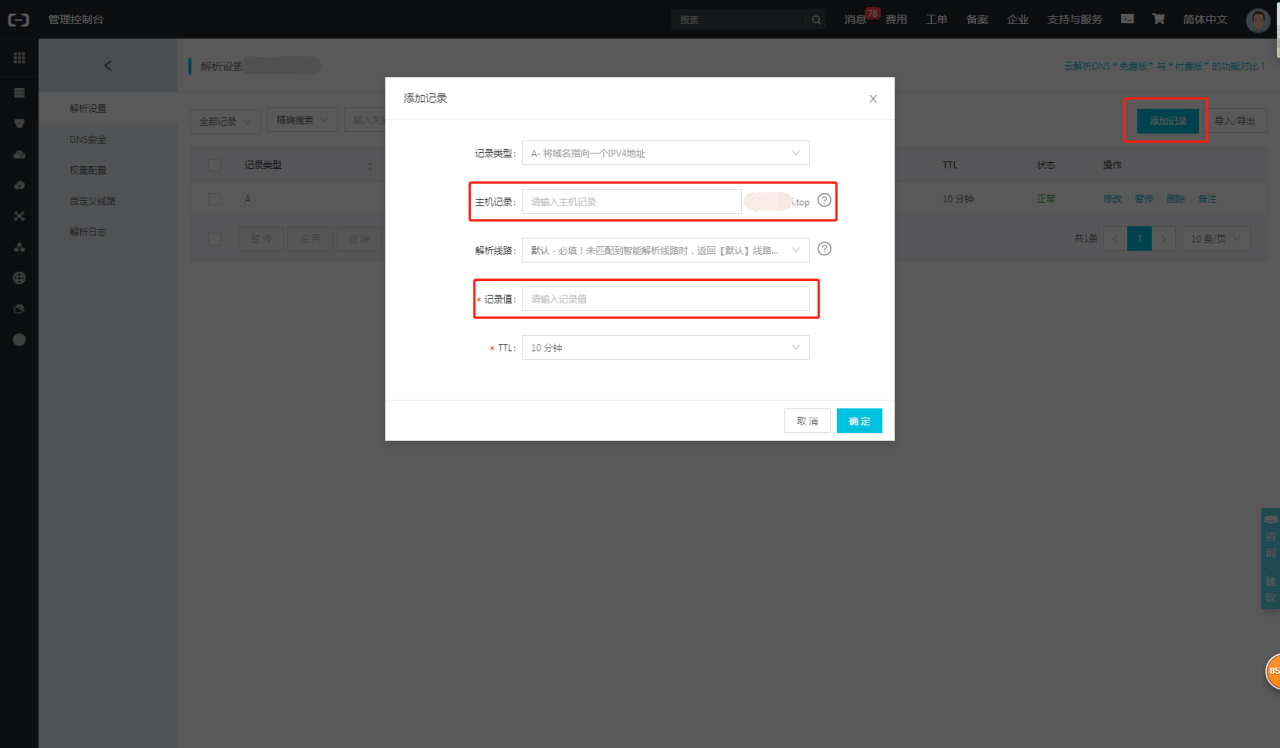Toggle the select-all header checkbox
The height and width of the screenshot is (748, 1280).
(x=214, y=165)
